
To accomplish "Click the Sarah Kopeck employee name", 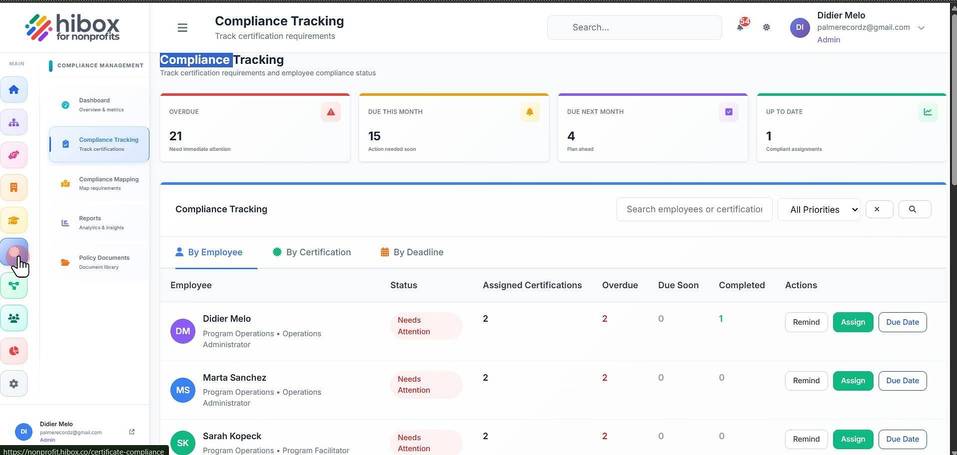I will click(x=232, y=436).
